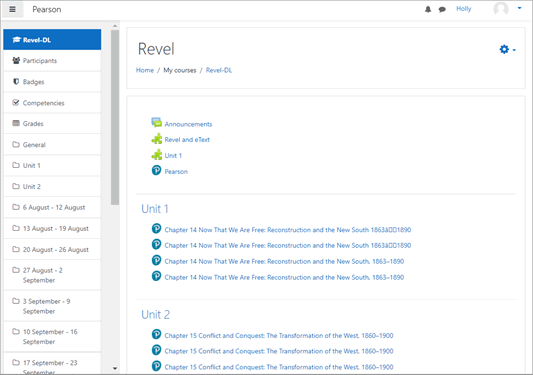Click the puzzle icon beside Unit 1 activity
Viewport: 533px width, 375px height.
coord(156,155)
